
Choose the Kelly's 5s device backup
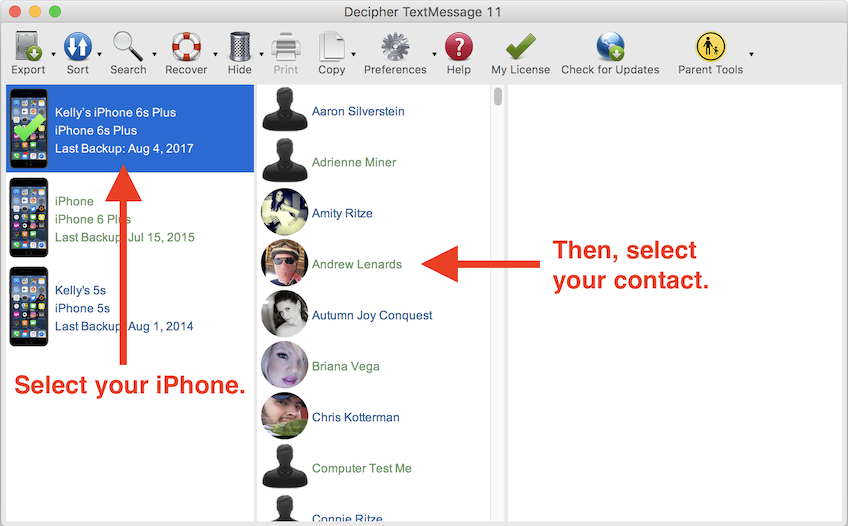(x=130, y=308)
